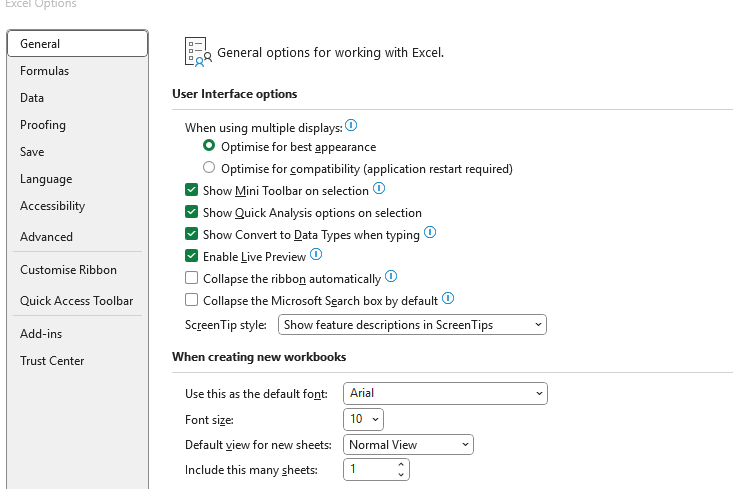This screenshot has width=733, height=489.
Task: Select Optimise for compatibility radio button
Action: point(209,168)
